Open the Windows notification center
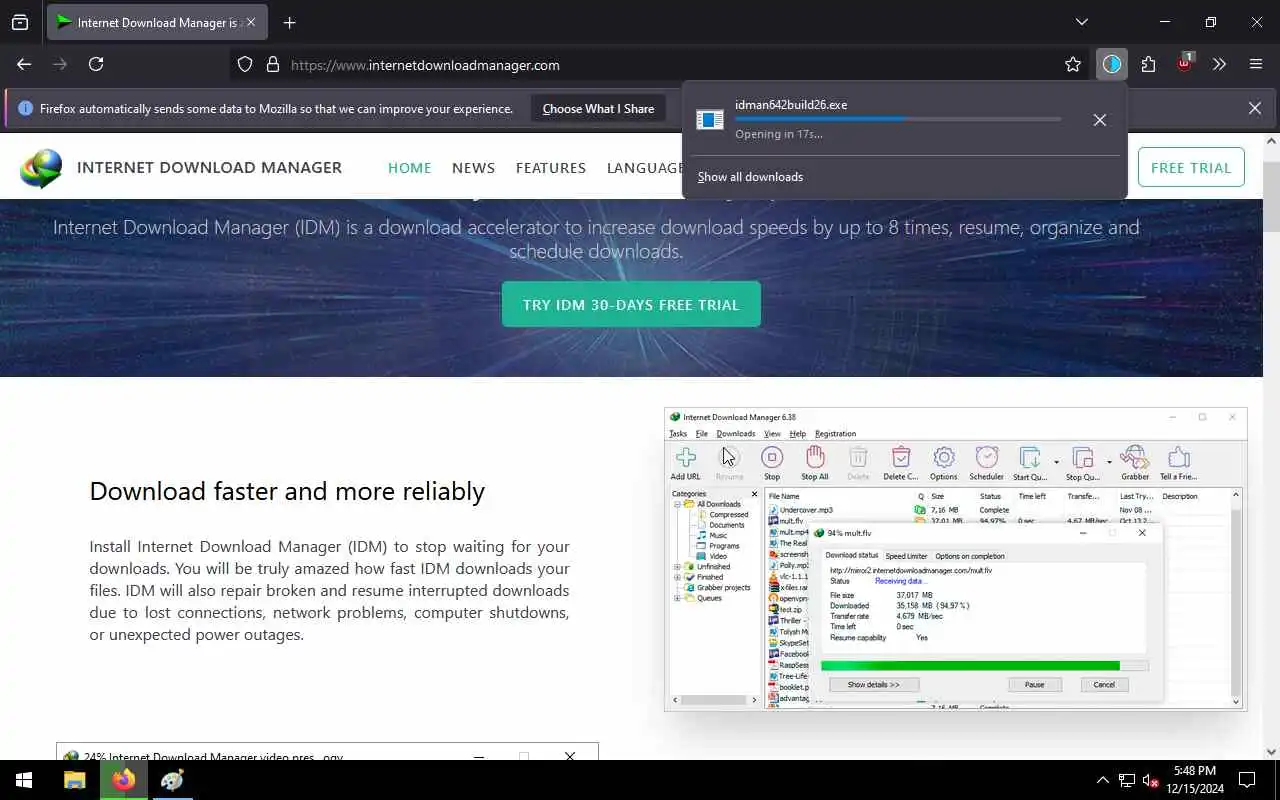The width and height of the screenshot is (1280, 800). 1247,780
